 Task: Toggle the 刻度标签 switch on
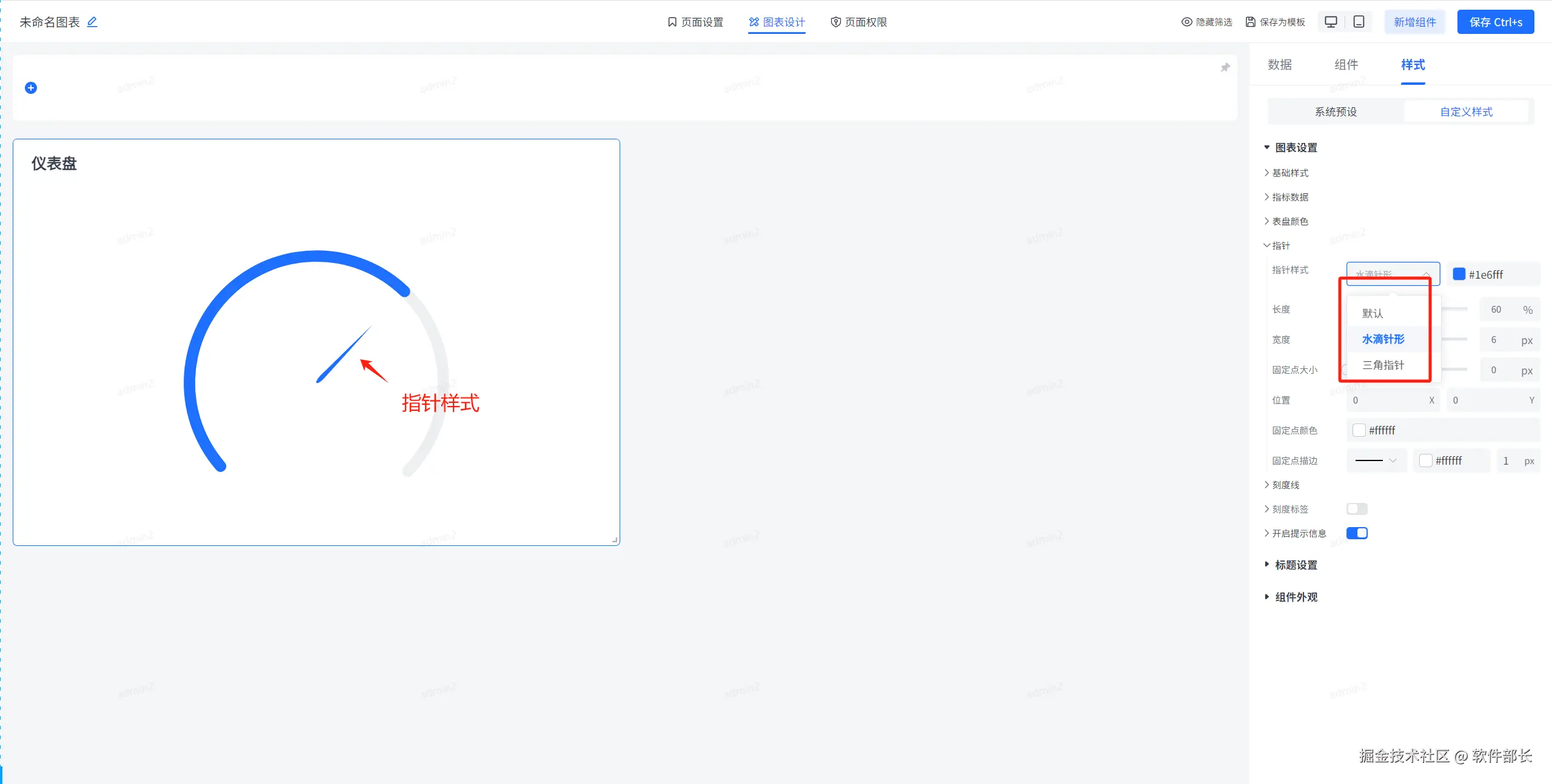[x=1357, y=509]
